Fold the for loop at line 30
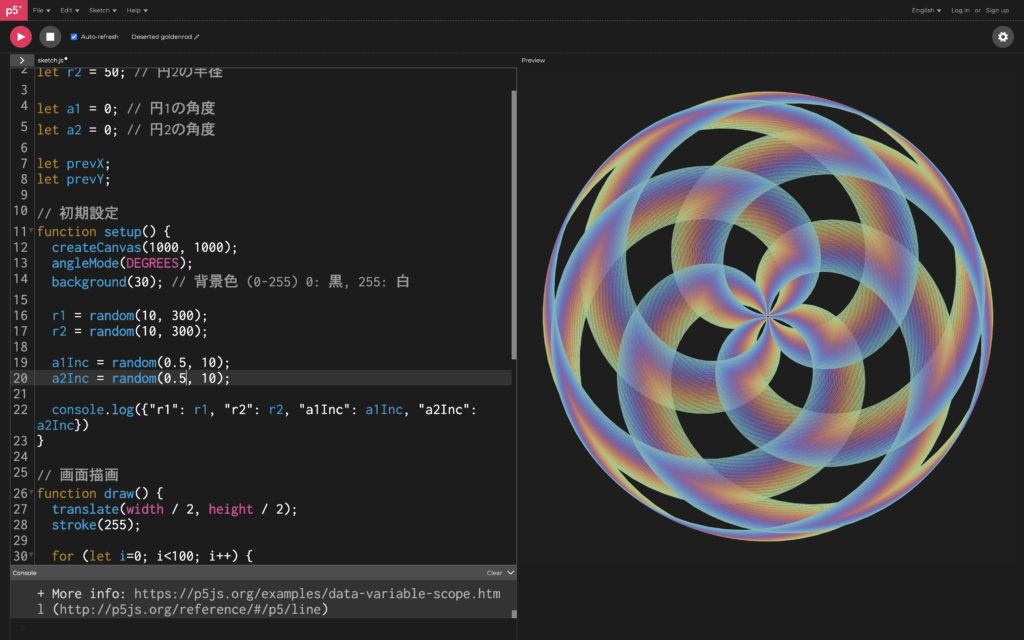1024x640 pixels. [31, 554]
